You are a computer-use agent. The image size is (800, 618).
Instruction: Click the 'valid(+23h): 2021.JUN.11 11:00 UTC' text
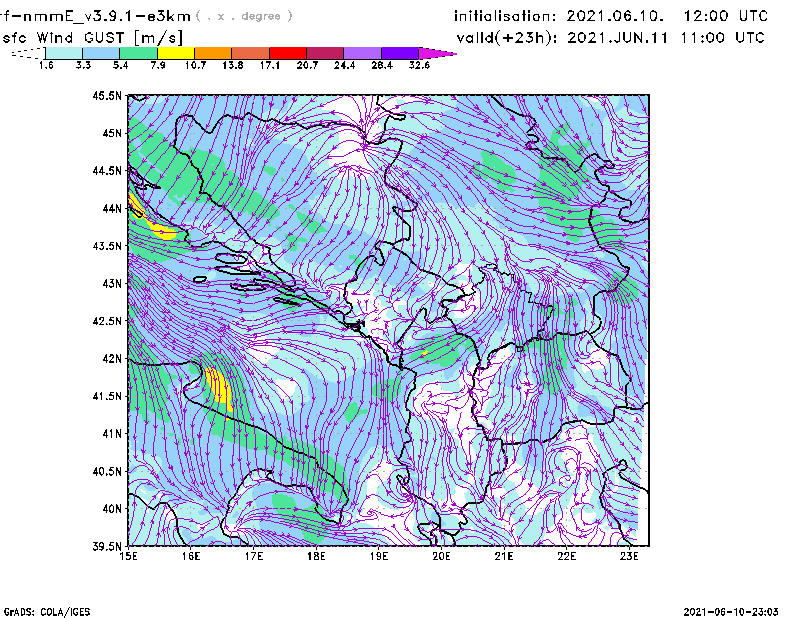[611, 38]
